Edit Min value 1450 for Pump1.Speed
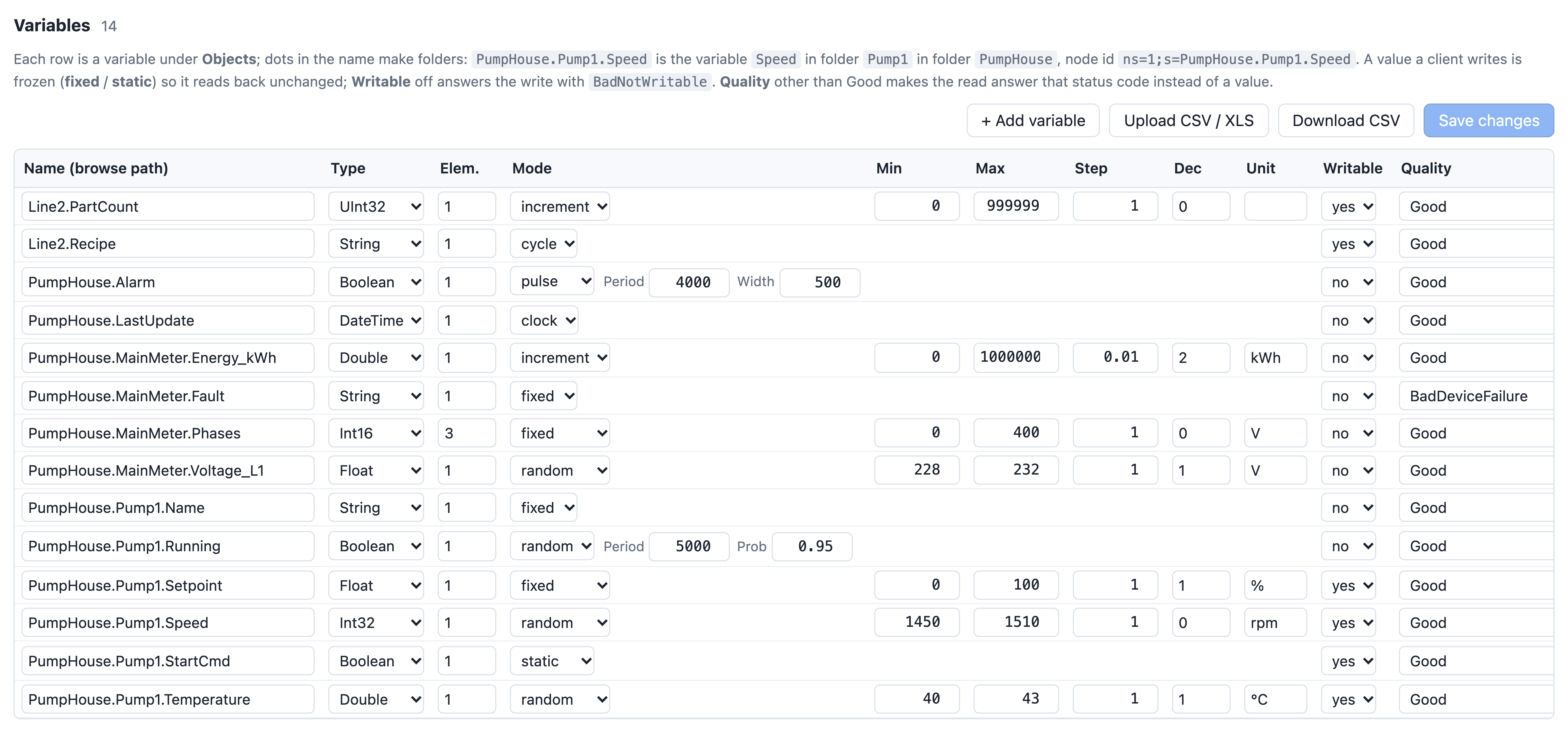The image size is (1568, 732). point(917,623)
